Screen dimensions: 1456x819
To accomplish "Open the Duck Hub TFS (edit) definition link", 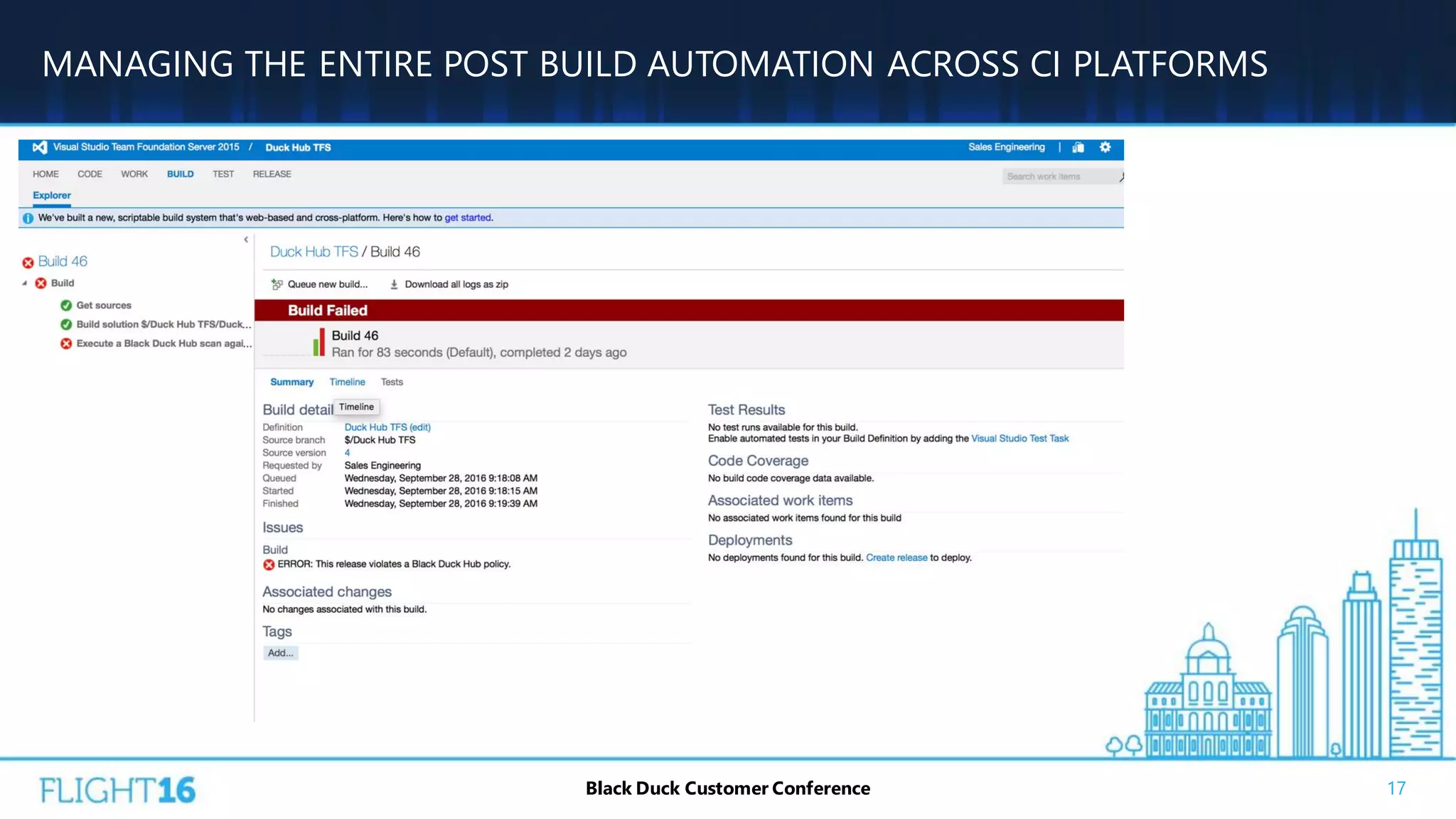I will pos(387,427).
